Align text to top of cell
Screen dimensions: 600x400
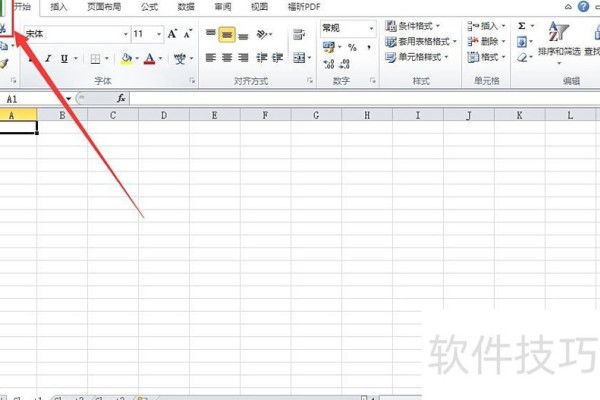[x=211, y=34]
